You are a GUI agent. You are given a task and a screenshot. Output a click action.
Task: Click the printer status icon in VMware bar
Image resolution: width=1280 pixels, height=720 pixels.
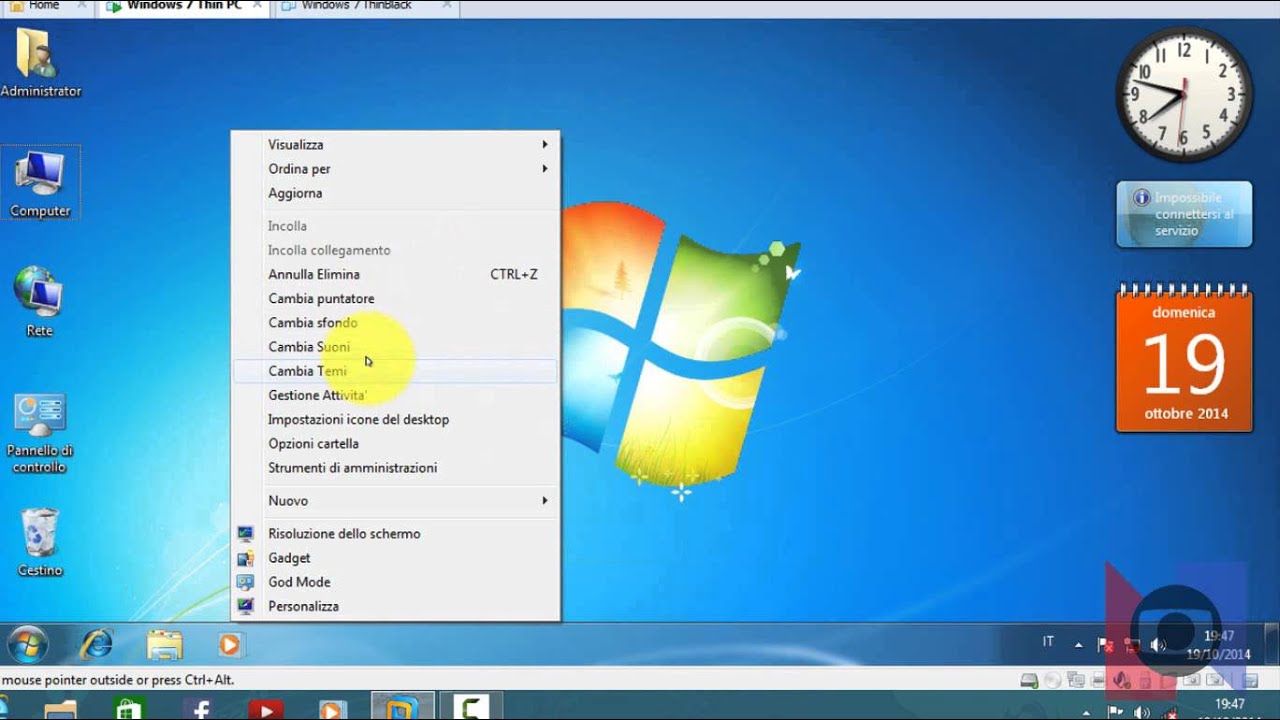point(1098,681)
